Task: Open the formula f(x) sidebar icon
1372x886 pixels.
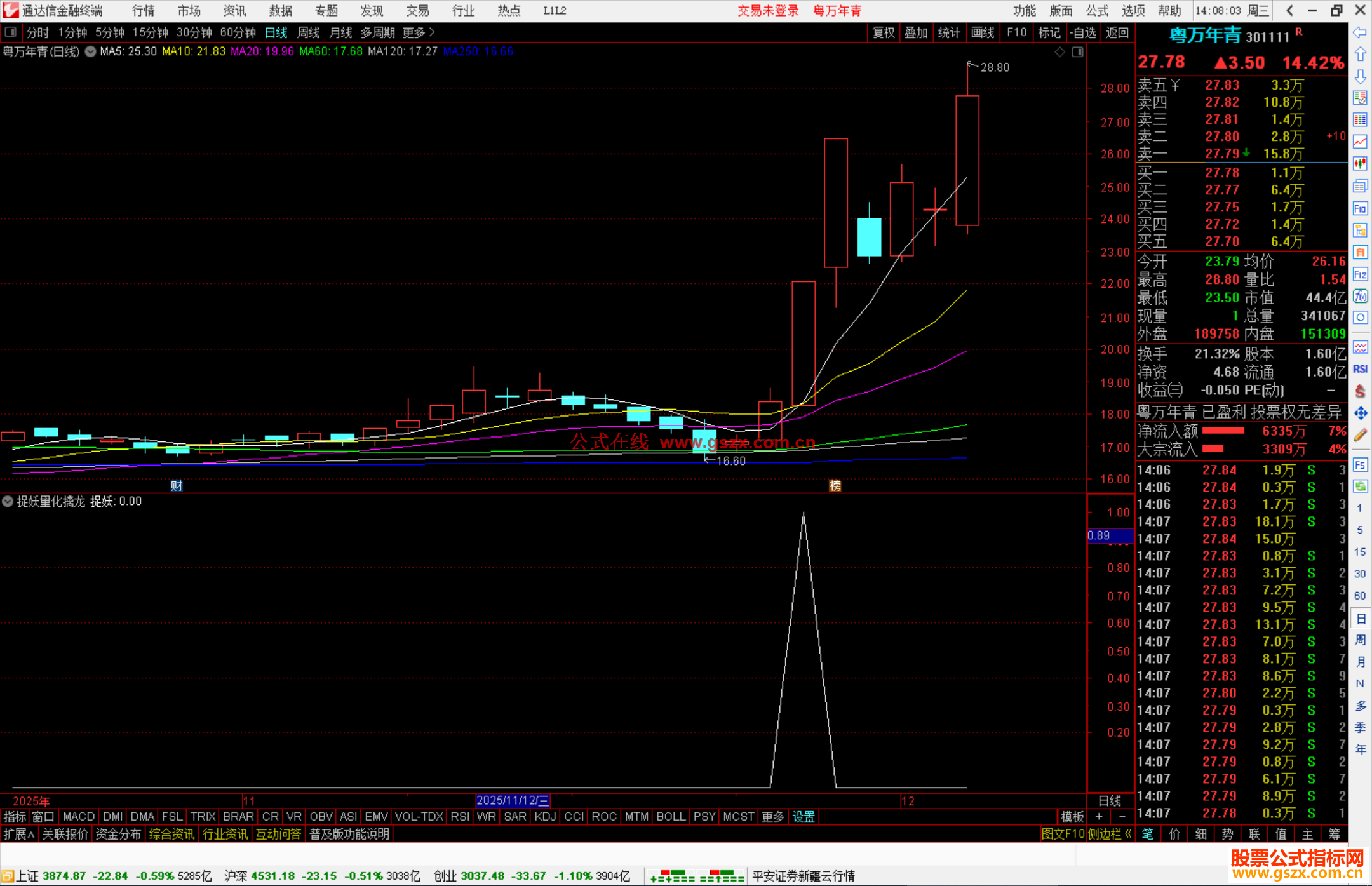Action: click(x=1360, y=296)
